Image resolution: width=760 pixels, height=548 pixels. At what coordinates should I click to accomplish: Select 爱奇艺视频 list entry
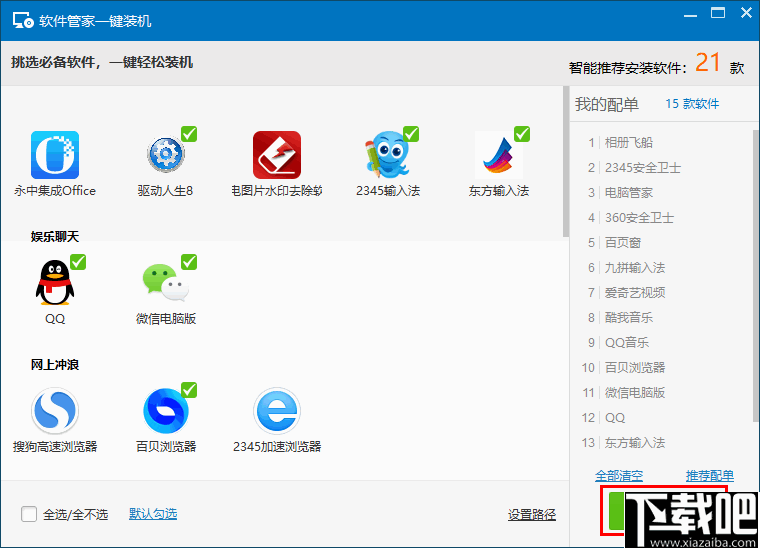pyautogui.click(x=635, y=293)
